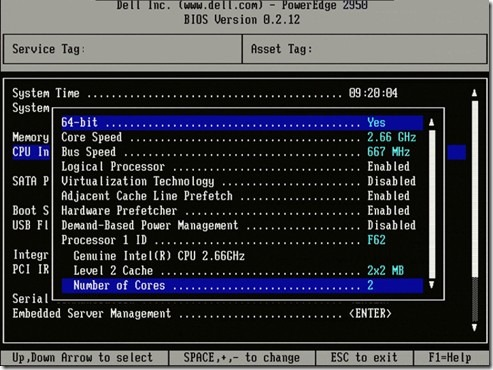Screen dimensions: 493x370
Task: Click down arrow of main menu scrollbar
Action: (474, 327)
